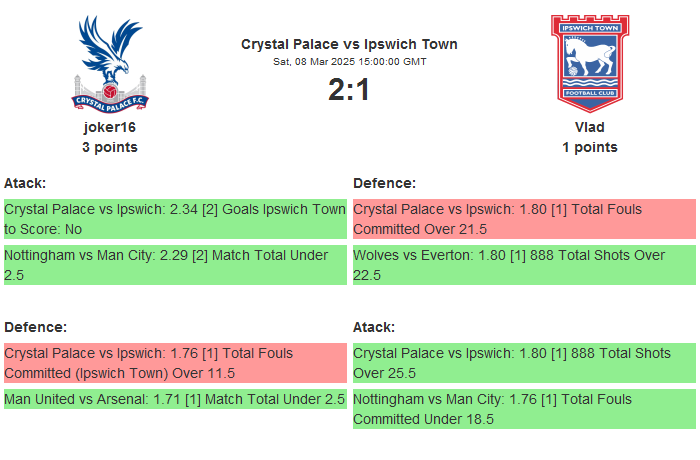
Task: Open the Nottingham vs Man City Under 2.5 bet
Action: (175, 265)
